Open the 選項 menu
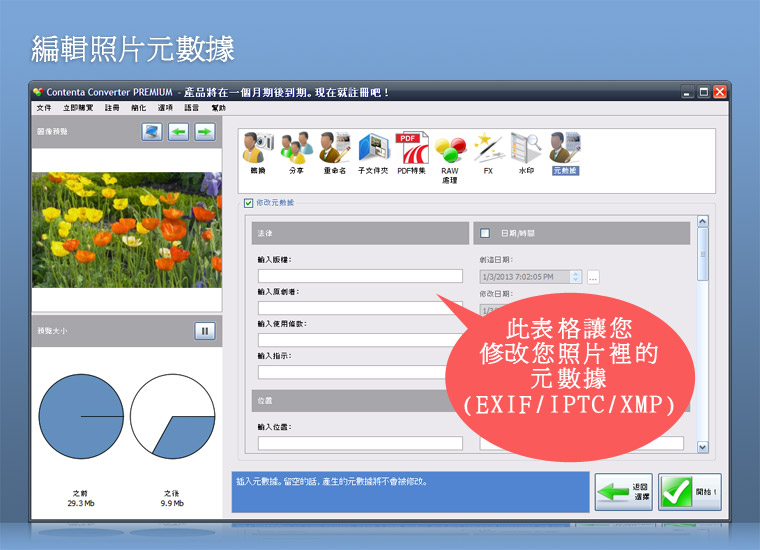 click(x=165, y=108)
